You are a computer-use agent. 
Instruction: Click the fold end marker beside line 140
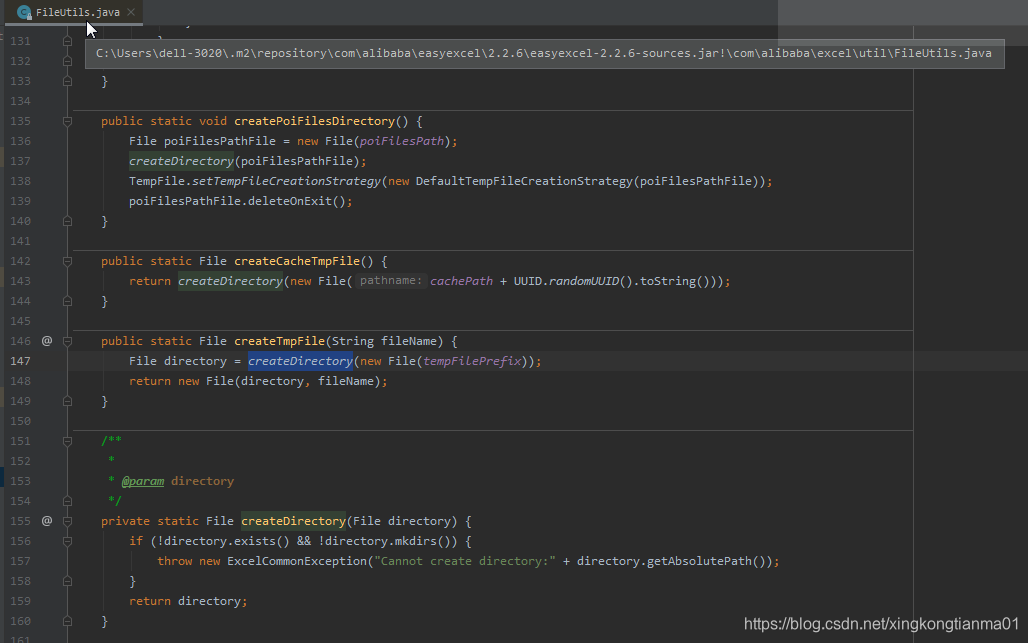66,220
